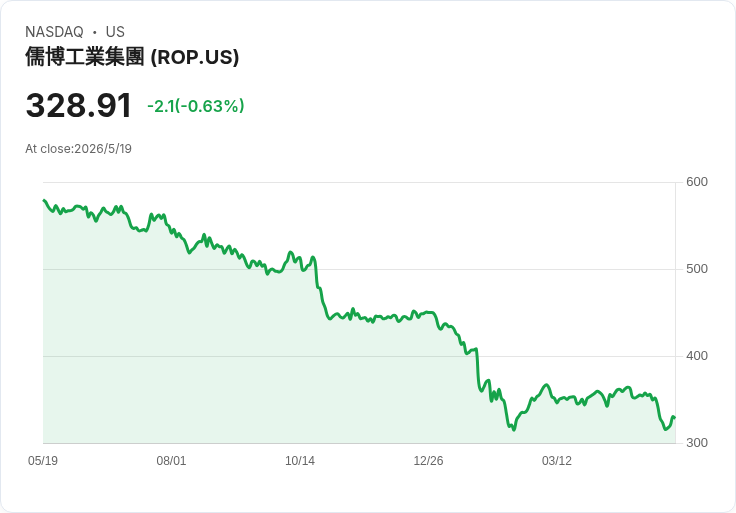The image size is (736, 513).
Task: Click the lowest dip of the chart line near 315
Action: pyautogui.click(x=514, y=429)
